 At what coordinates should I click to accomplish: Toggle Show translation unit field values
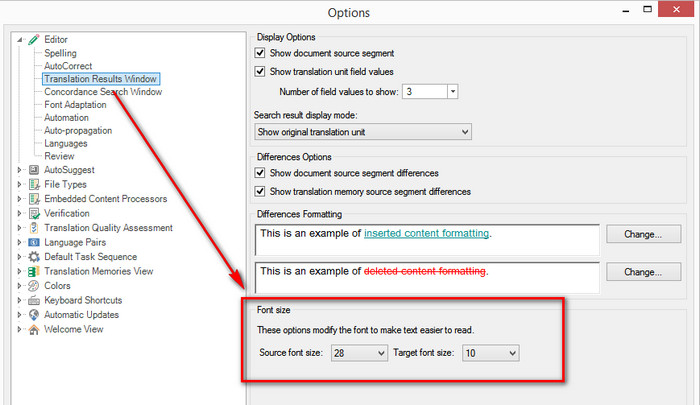(x=260, y=71)
